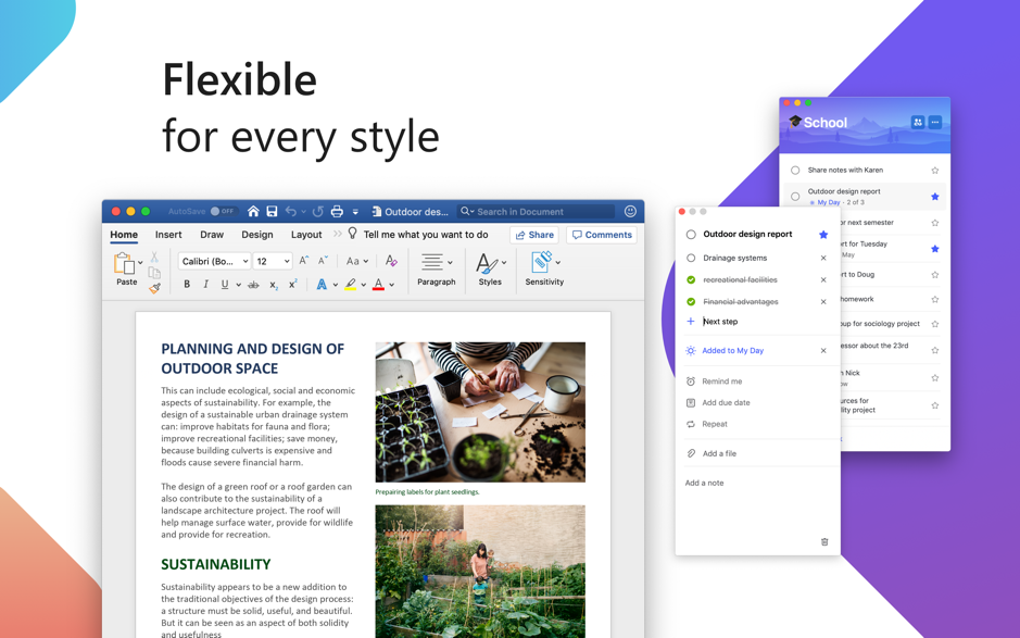Check off the Drainage systems step

(x=691, y=258)
